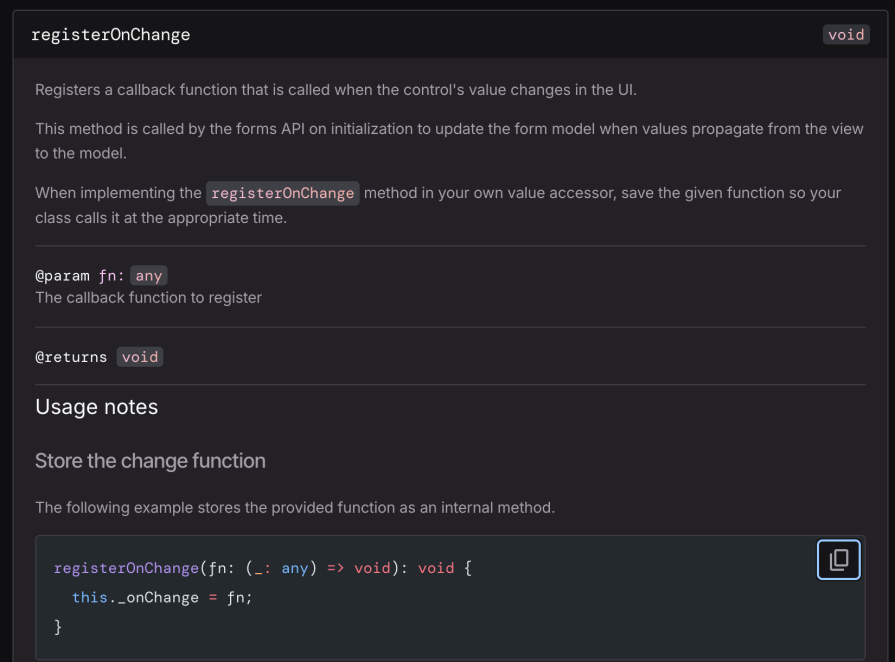Click the 'When implementing the' paragraph text

tap(118, 193)
